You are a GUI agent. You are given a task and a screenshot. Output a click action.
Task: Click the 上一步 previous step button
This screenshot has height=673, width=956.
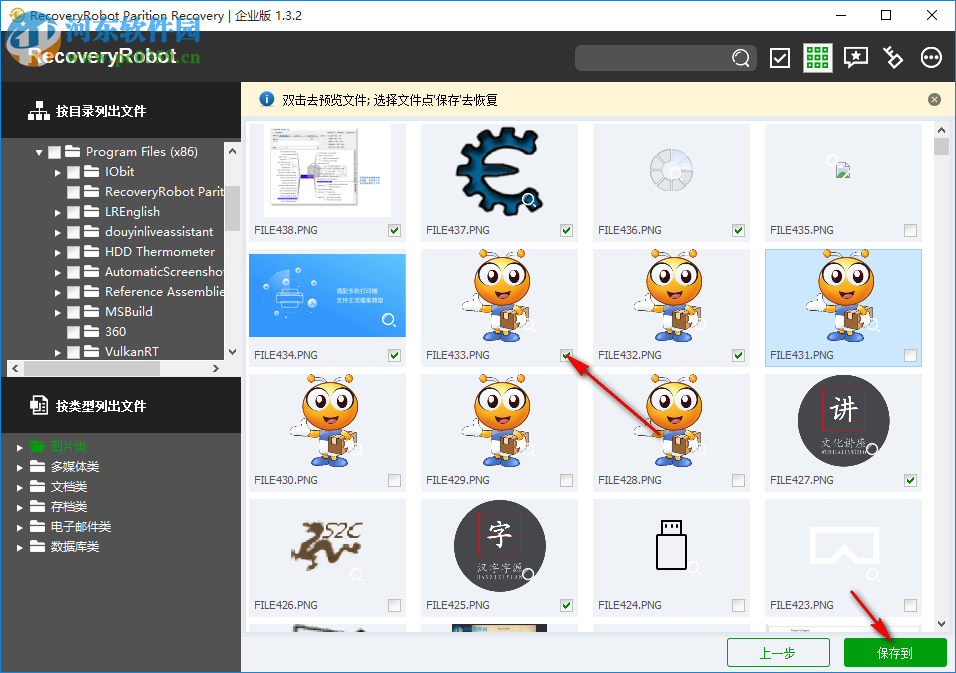pos(778,652)
